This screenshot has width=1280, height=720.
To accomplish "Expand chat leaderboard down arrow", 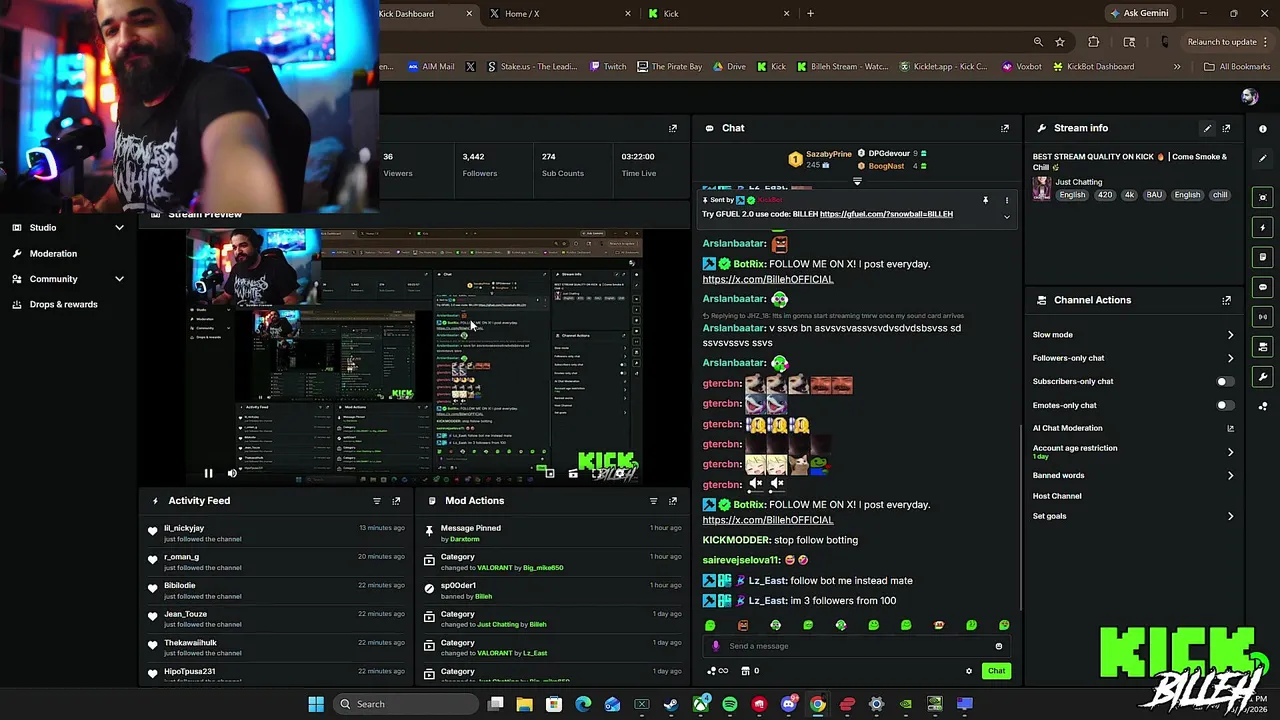I will tap(857, 182).
